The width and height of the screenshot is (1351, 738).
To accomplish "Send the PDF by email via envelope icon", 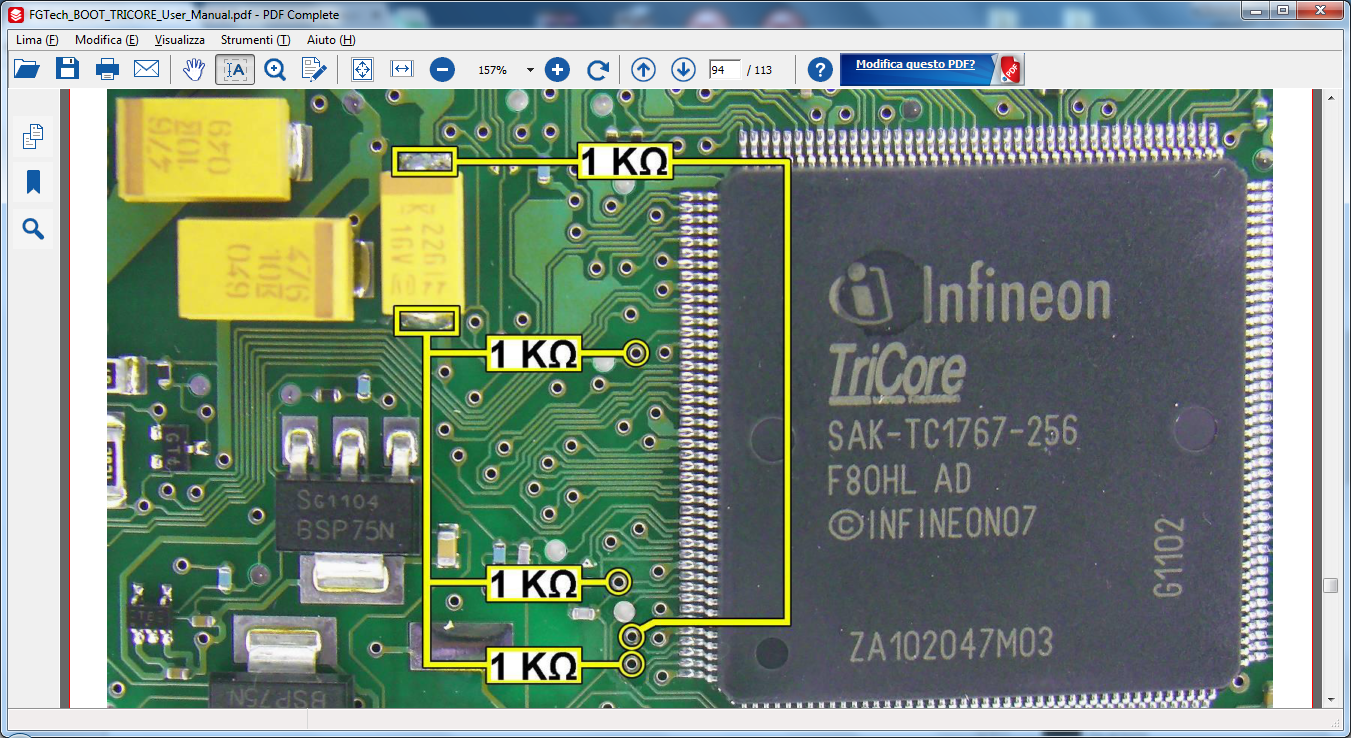I will 147,69.
